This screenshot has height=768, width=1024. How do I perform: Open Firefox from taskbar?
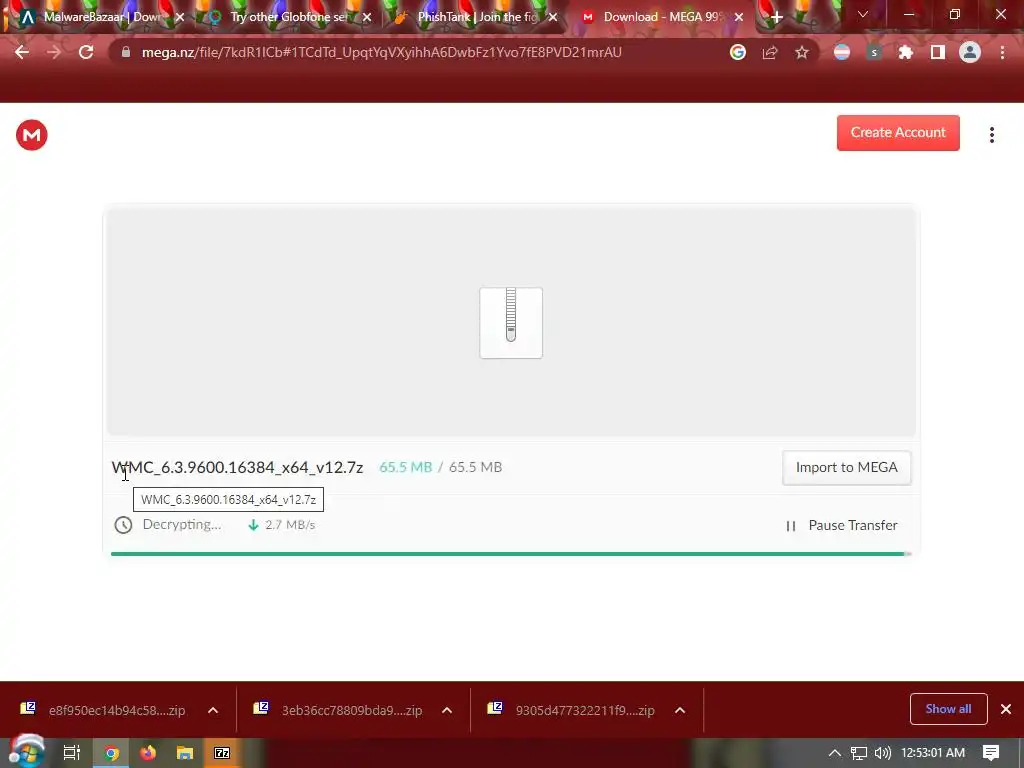[x=148, y=753]
